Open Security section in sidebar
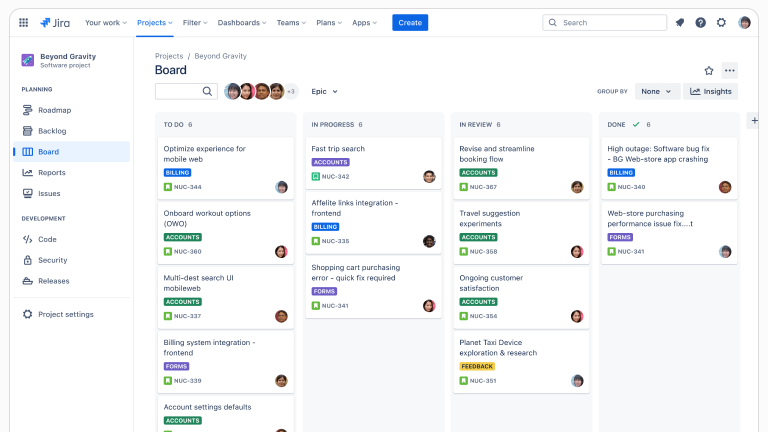Image resolution: width=768 pixels, height=432 pixels. (x=52, y=260)
